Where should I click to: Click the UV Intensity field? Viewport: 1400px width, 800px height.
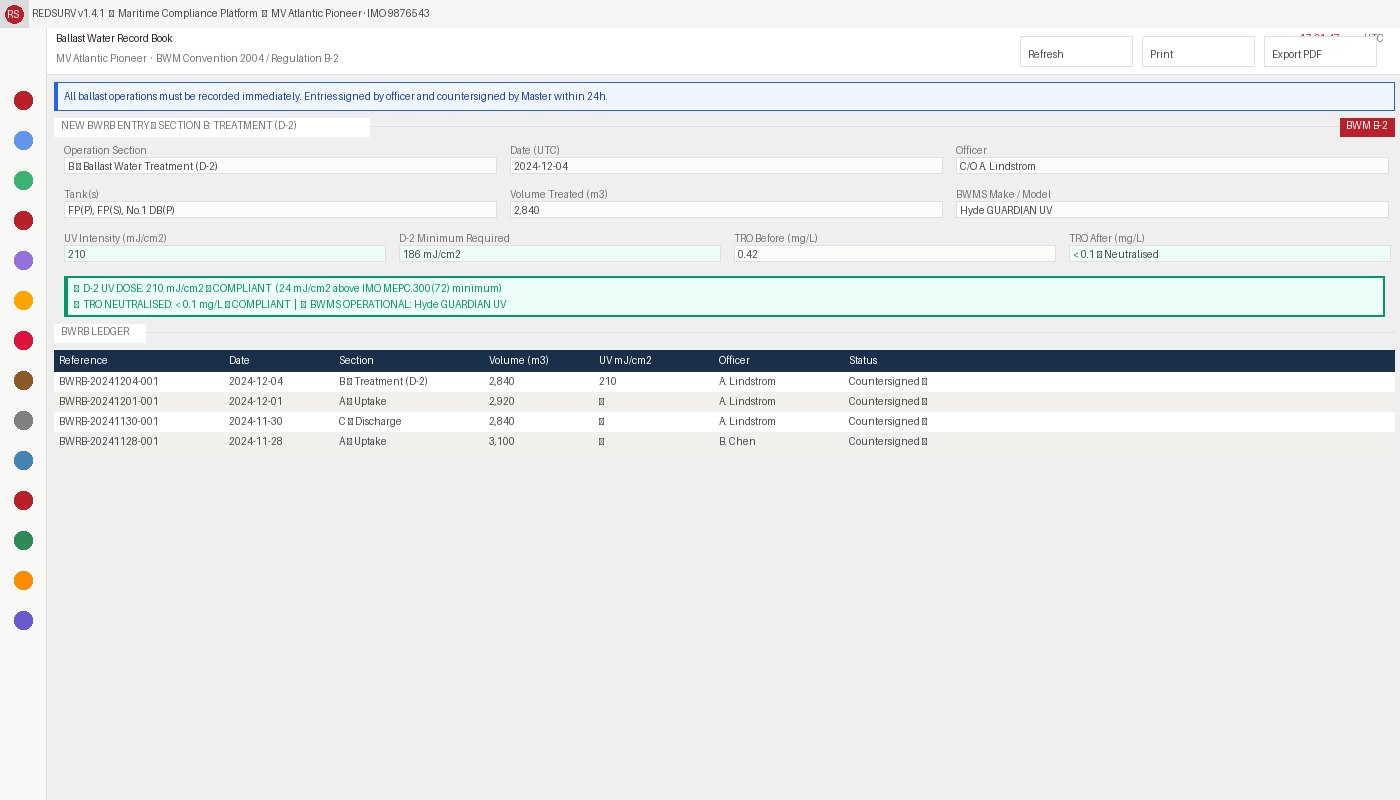click(x=224, y=254)
